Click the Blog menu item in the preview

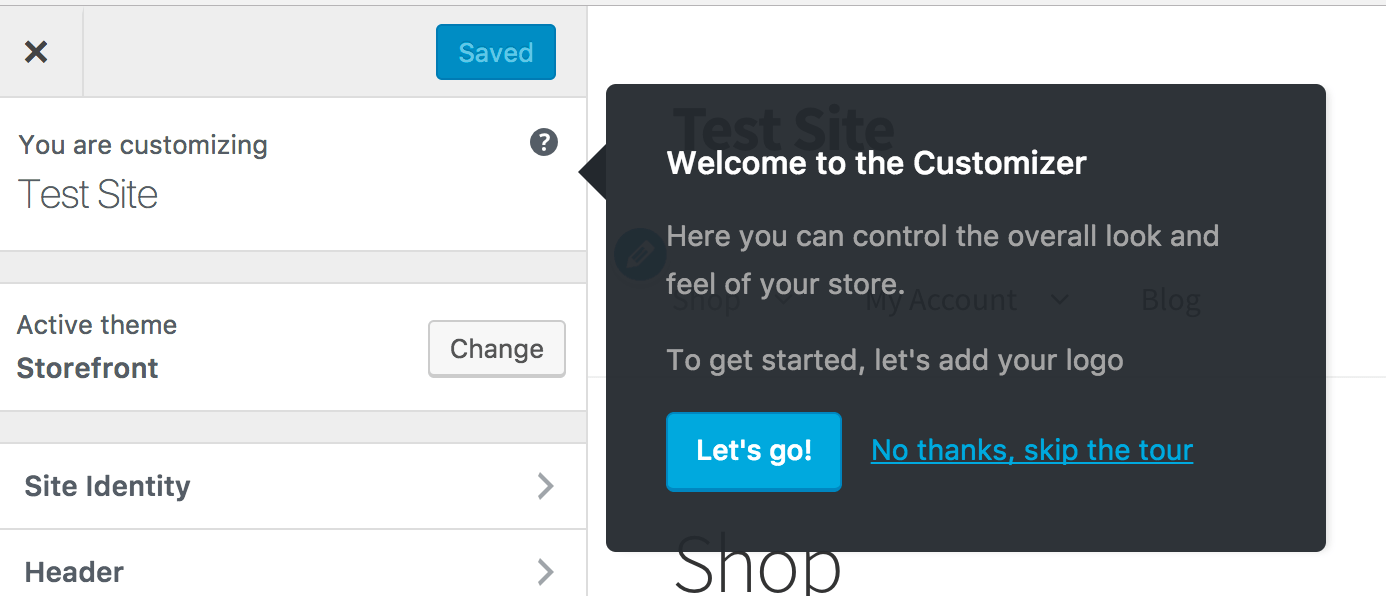click(x=1170, y=299)
